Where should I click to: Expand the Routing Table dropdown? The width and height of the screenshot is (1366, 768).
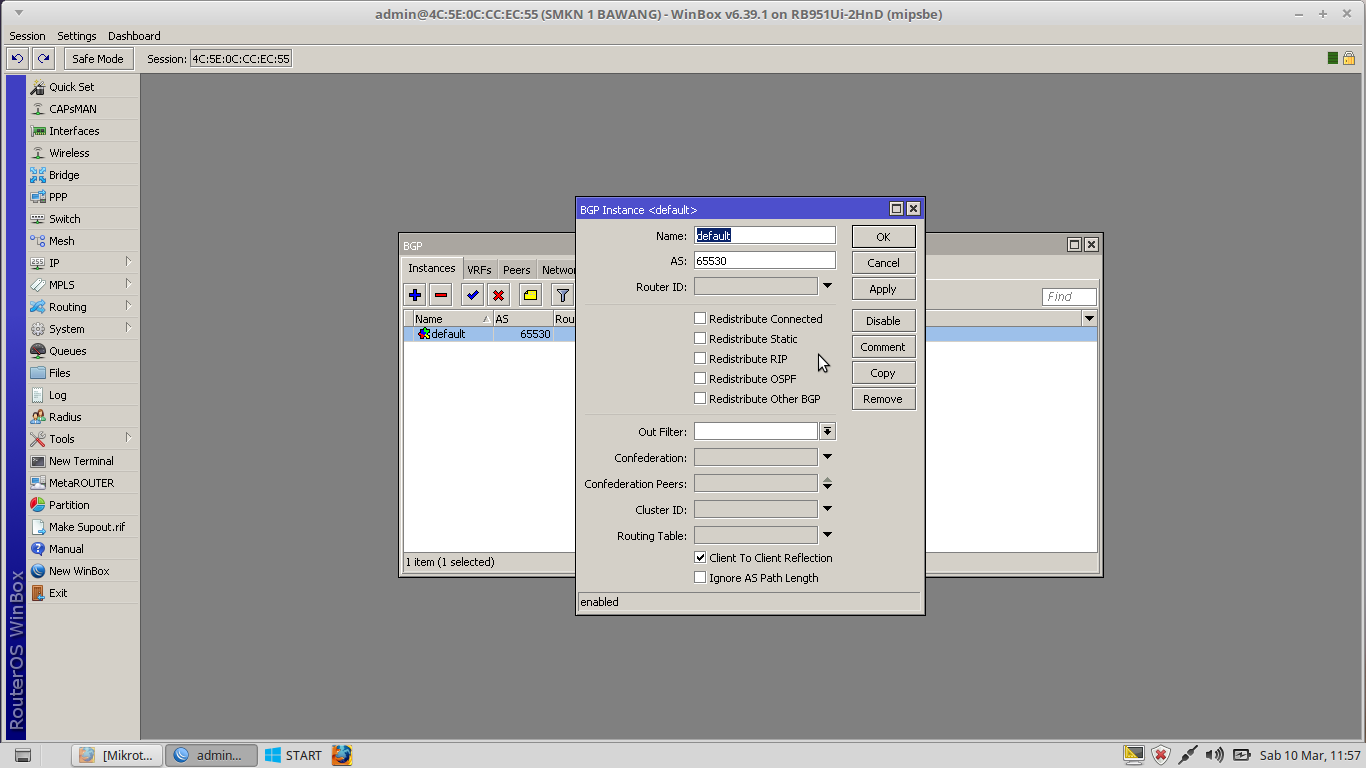[827, 535]
